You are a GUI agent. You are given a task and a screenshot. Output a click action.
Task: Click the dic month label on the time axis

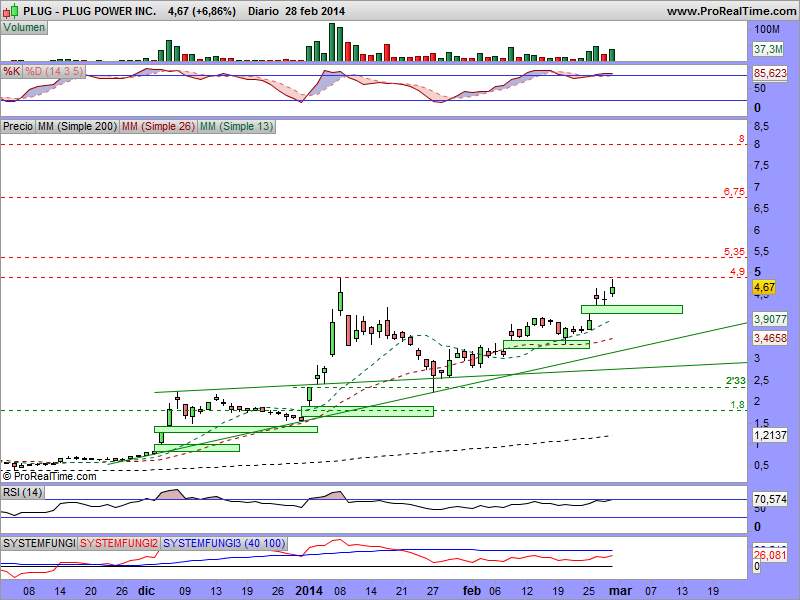[146, 591]
